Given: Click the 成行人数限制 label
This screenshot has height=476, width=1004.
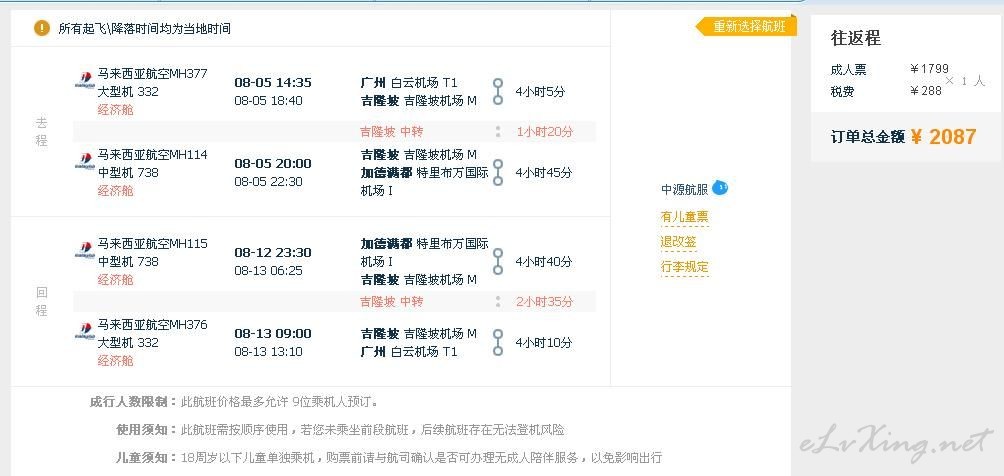Looking at the screenshot, I should [x=133, y=402].
